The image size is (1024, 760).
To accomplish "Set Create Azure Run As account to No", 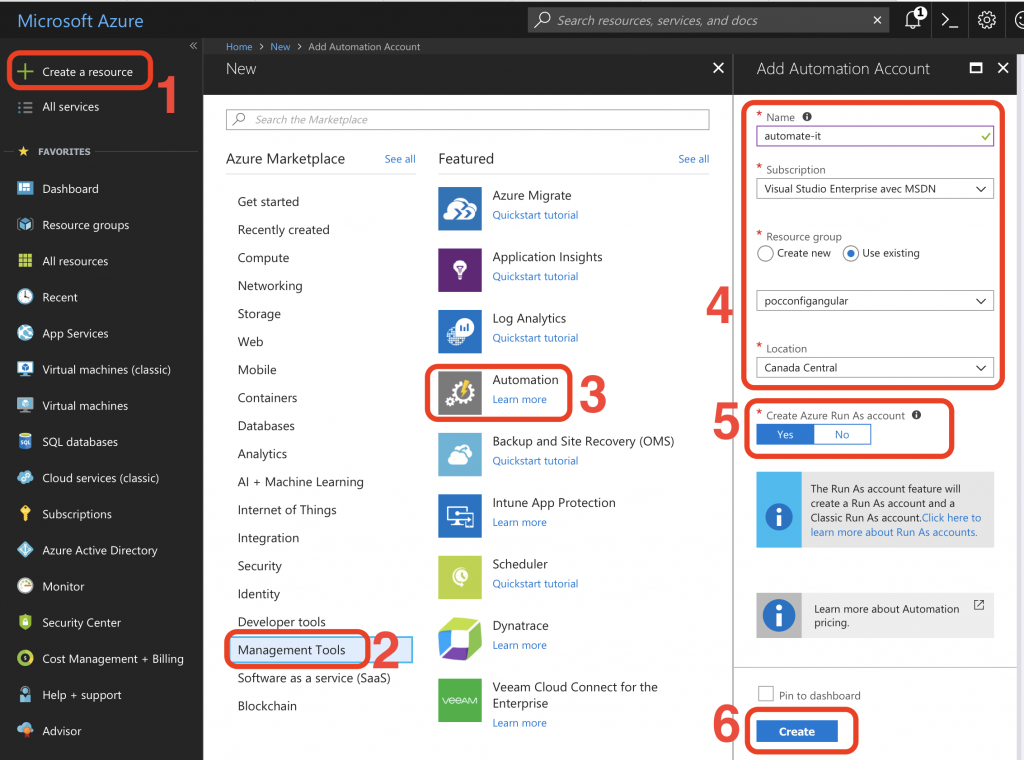I will point(842,435).
